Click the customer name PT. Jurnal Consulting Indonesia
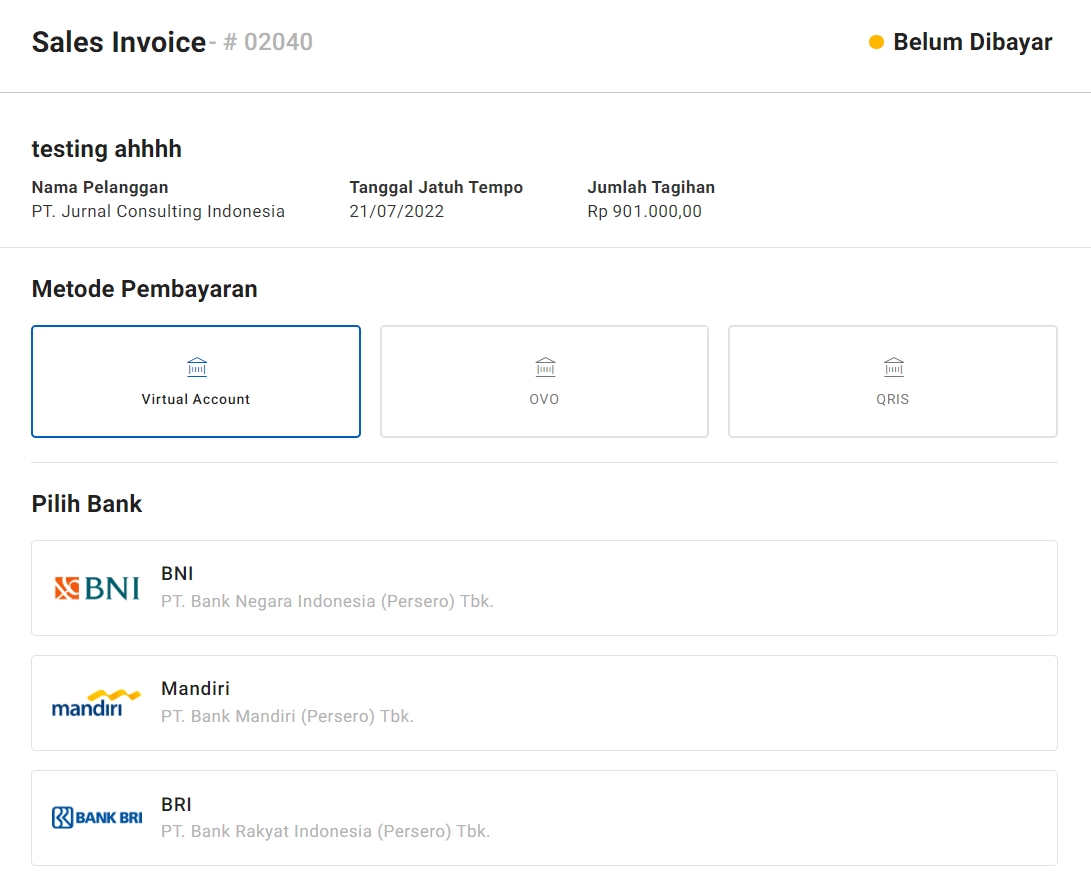 (x=158, y=211)
